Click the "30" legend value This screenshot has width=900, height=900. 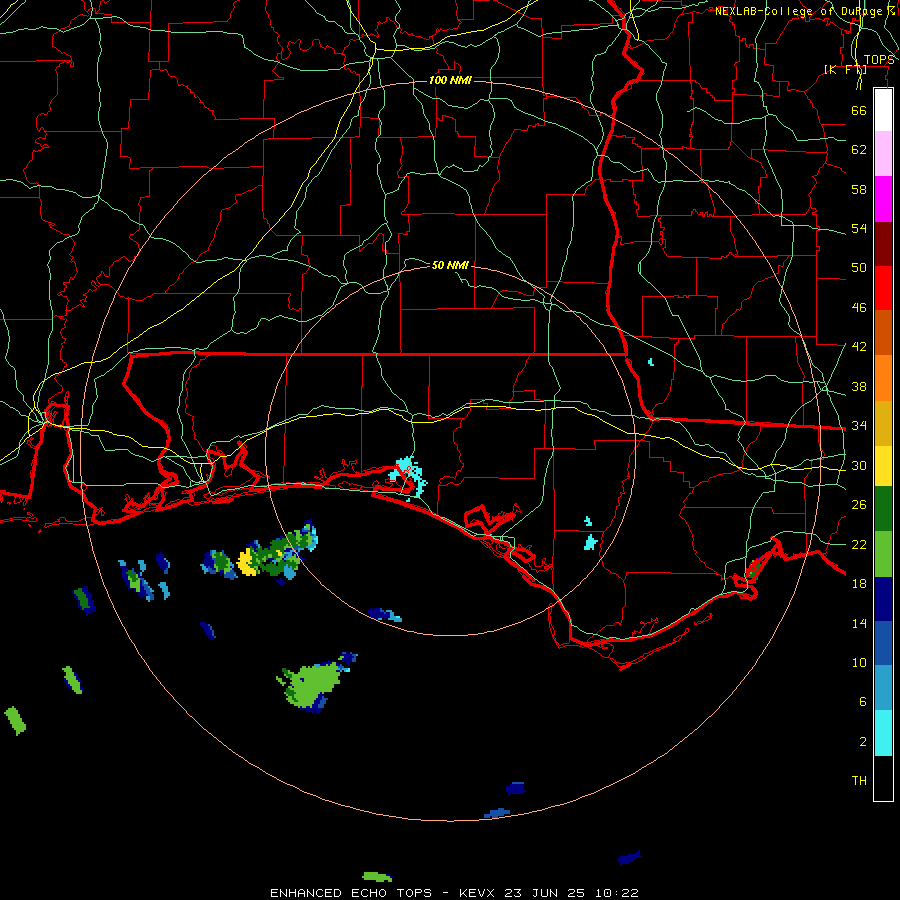point(859,465)
